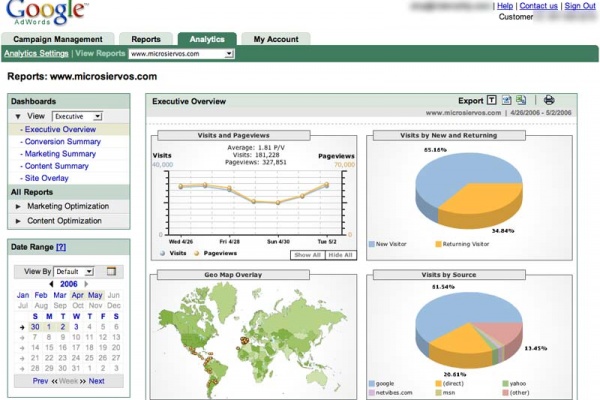Select week row arrow beside April 30

tap(22, 326)
